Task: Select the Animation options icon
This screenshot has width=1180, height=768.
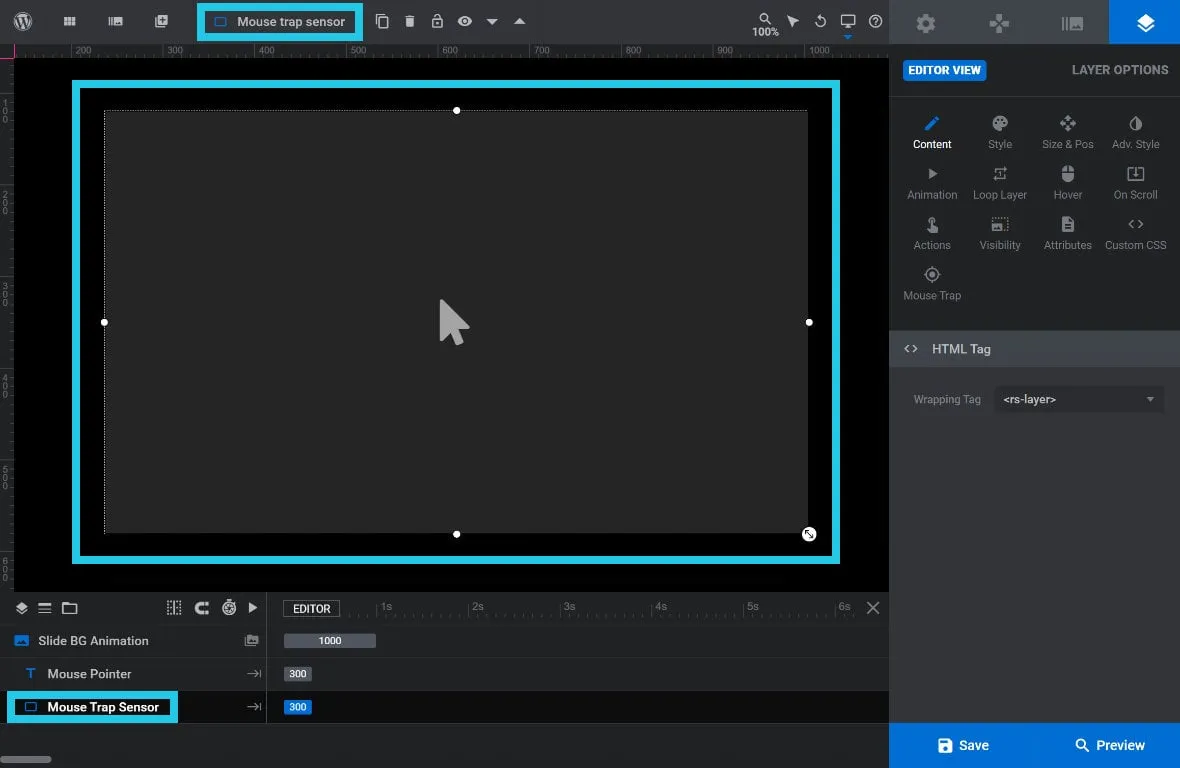Action: [931, 181]
